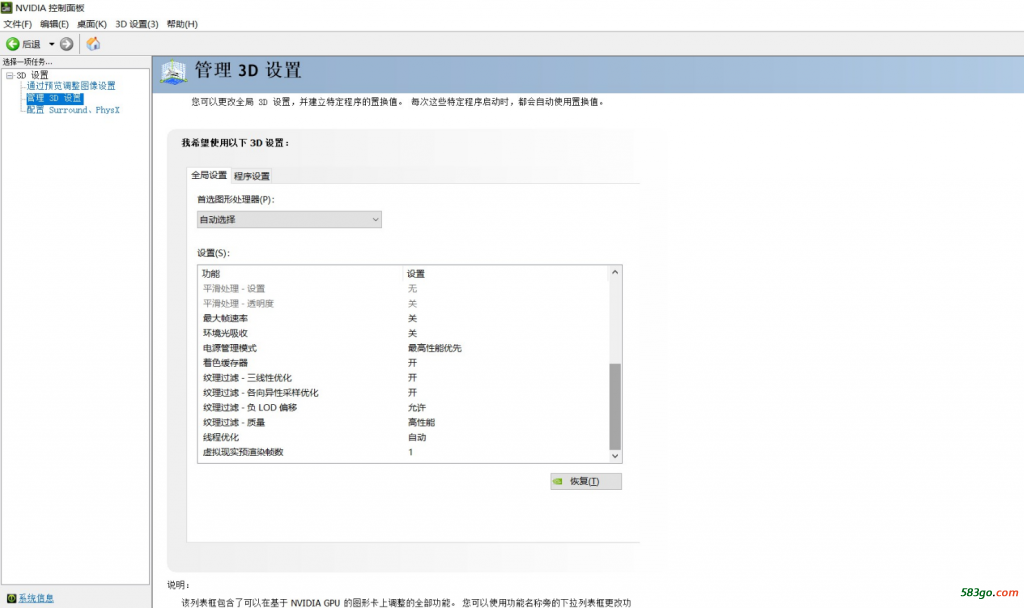Select the 环境光吸收 row

coord(403,333)
